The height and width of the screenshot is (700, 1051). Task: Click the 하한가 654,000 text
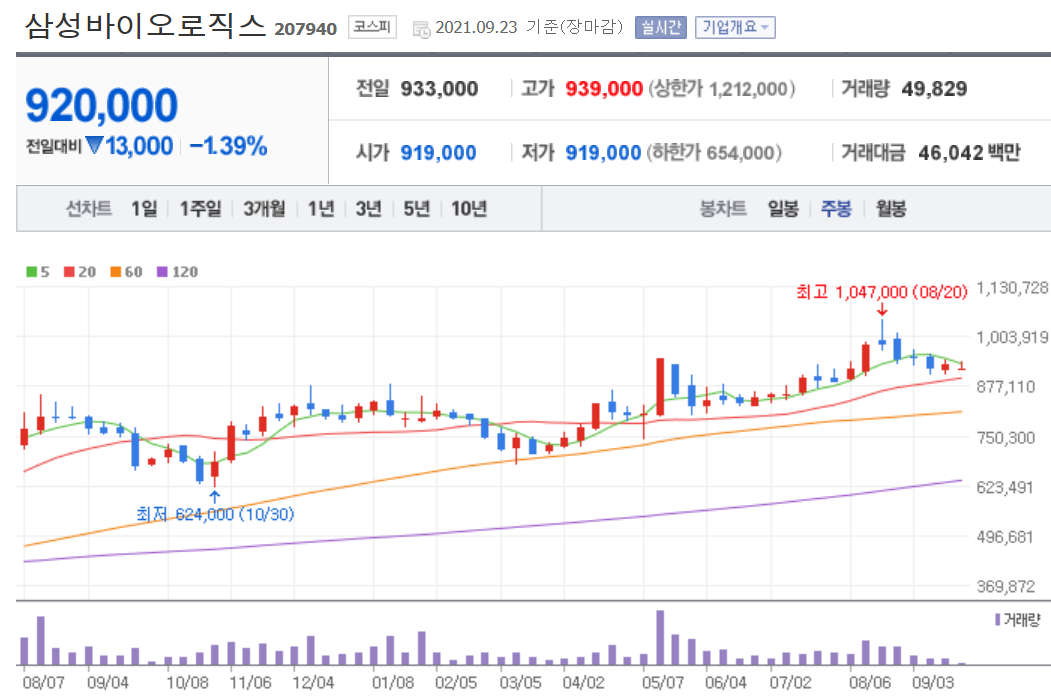coord(715,153)
